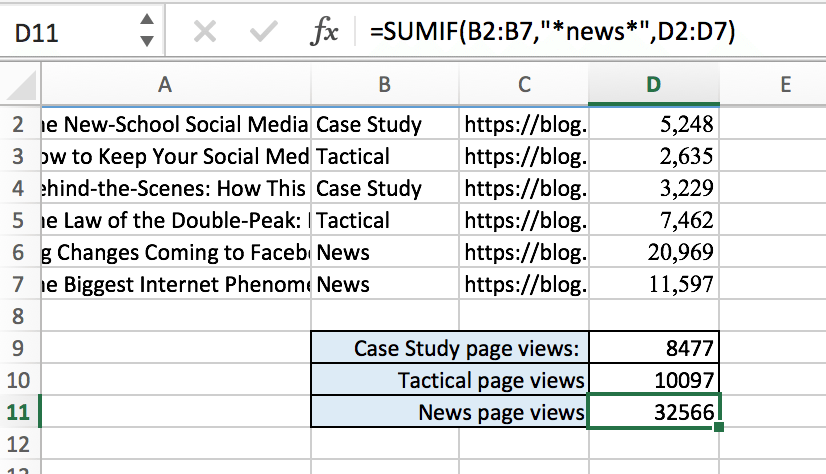Viewport: 826px width, 474px height.
Task: Click cell with total 10097
Action: pos(654,380)
